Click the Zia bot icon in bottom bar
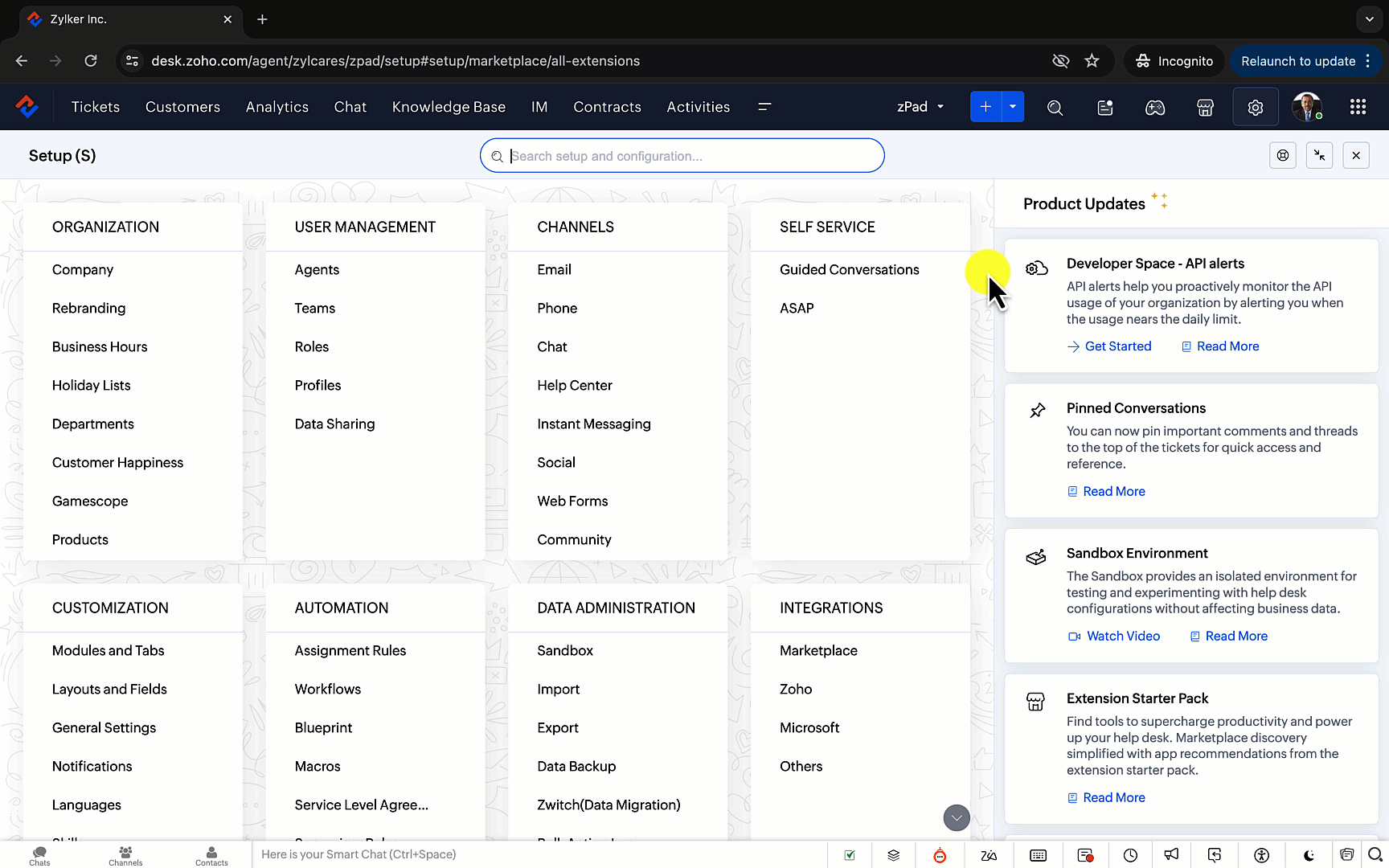Viewport: 1389px width, 868px height. 940,855
